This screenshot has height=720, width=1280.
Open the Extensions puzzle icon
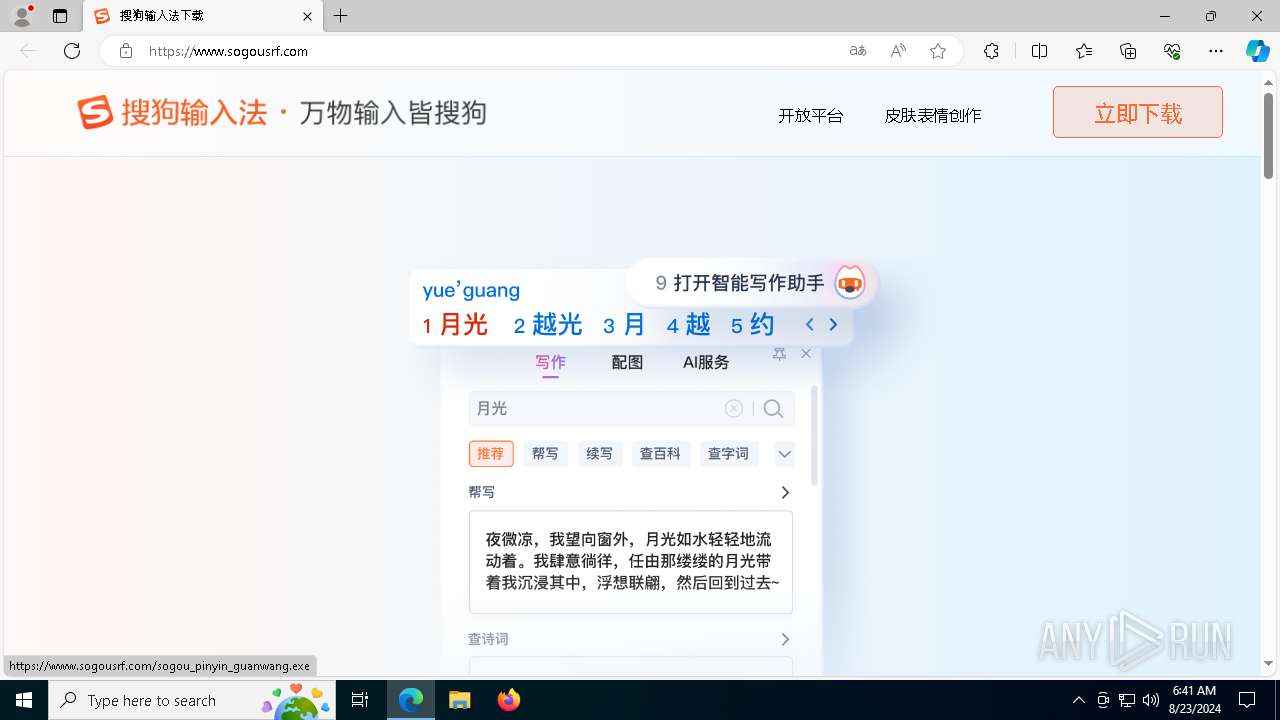pos(991,51)
